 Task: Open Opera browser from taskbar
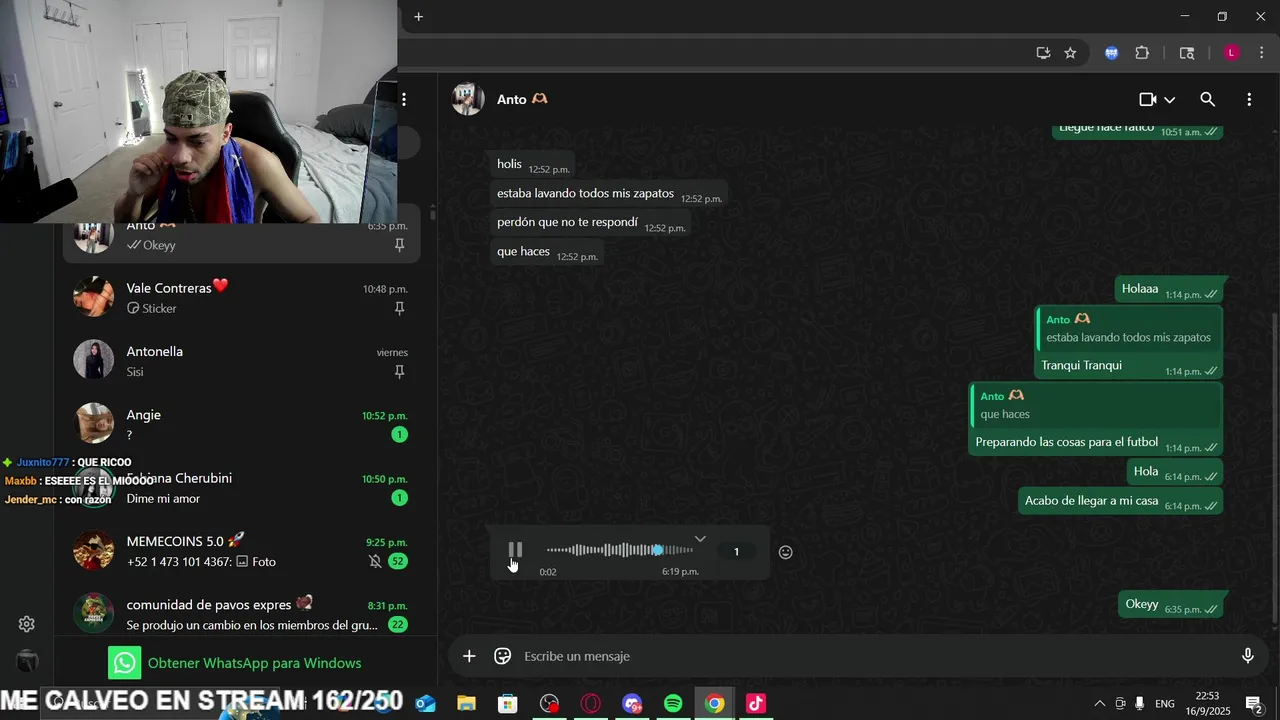pyautogui.click(x=591, y=704)
